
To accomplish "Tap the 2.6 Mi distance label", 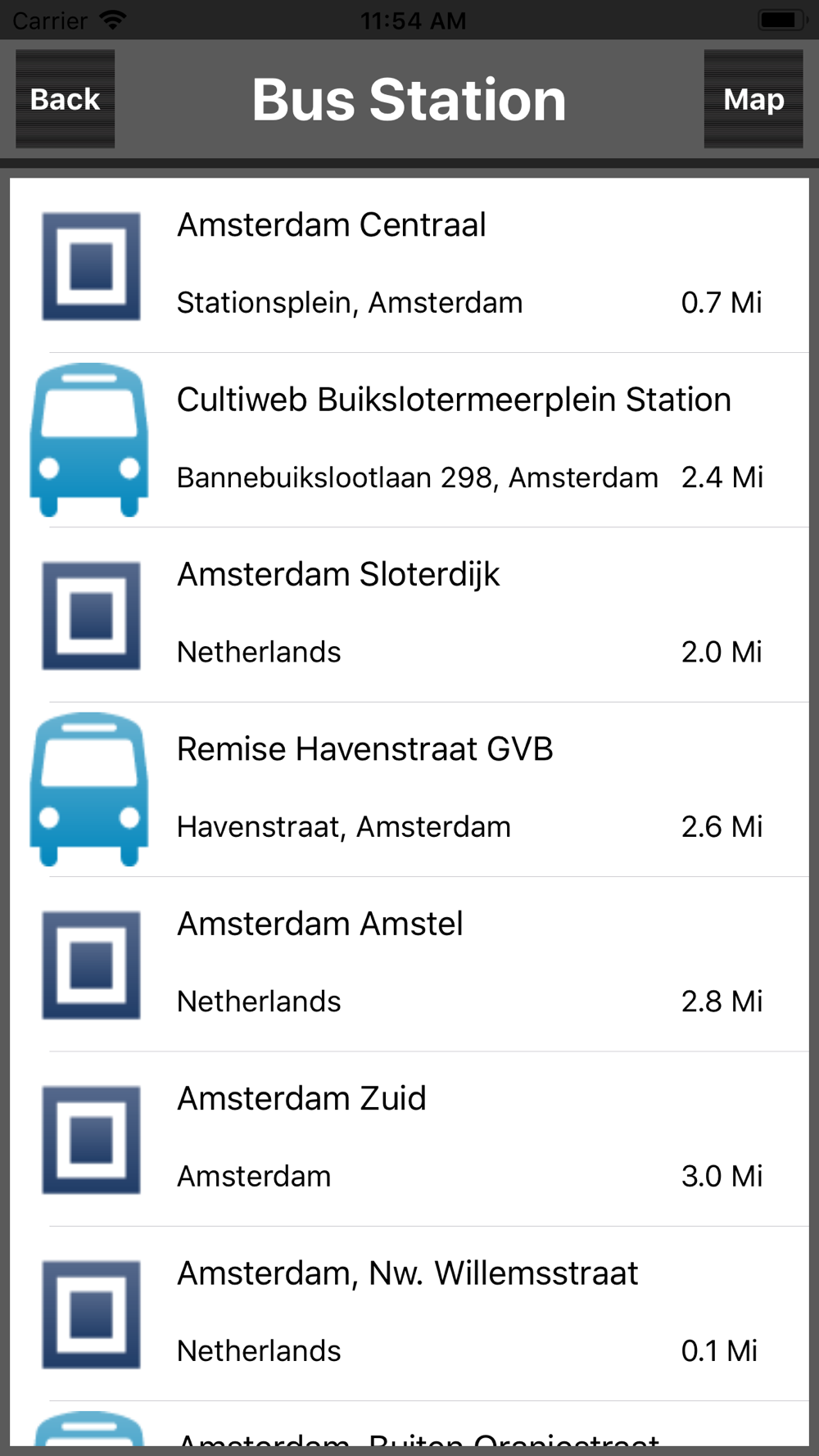I will [722, 827].
